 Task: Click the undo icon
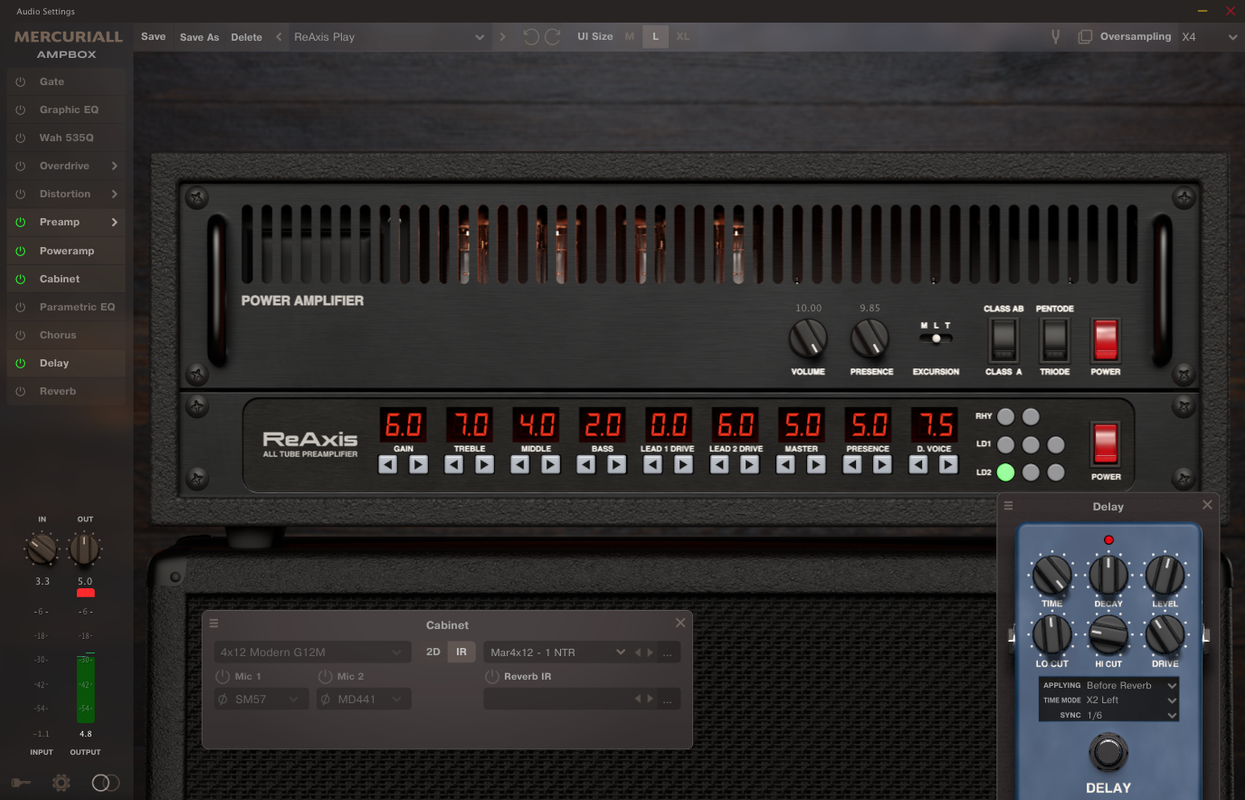tap(530, 37)
